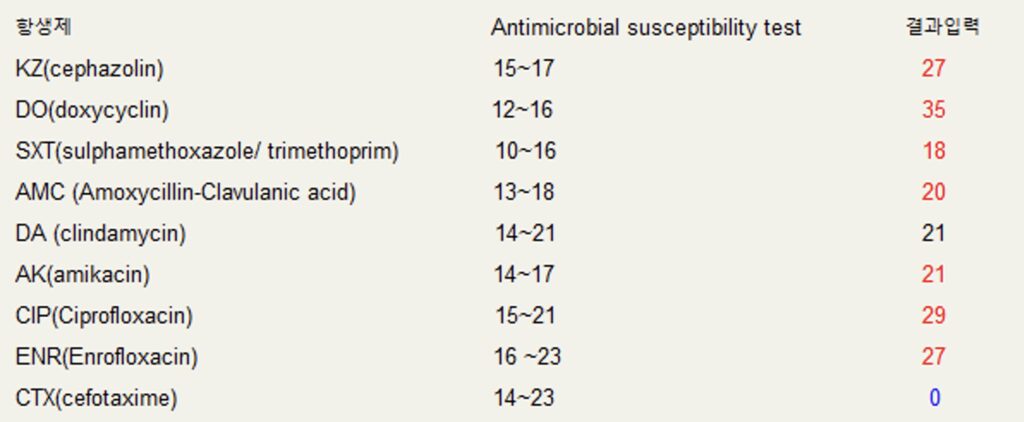Click the Antimicrobial susceptibility test header

646,28
